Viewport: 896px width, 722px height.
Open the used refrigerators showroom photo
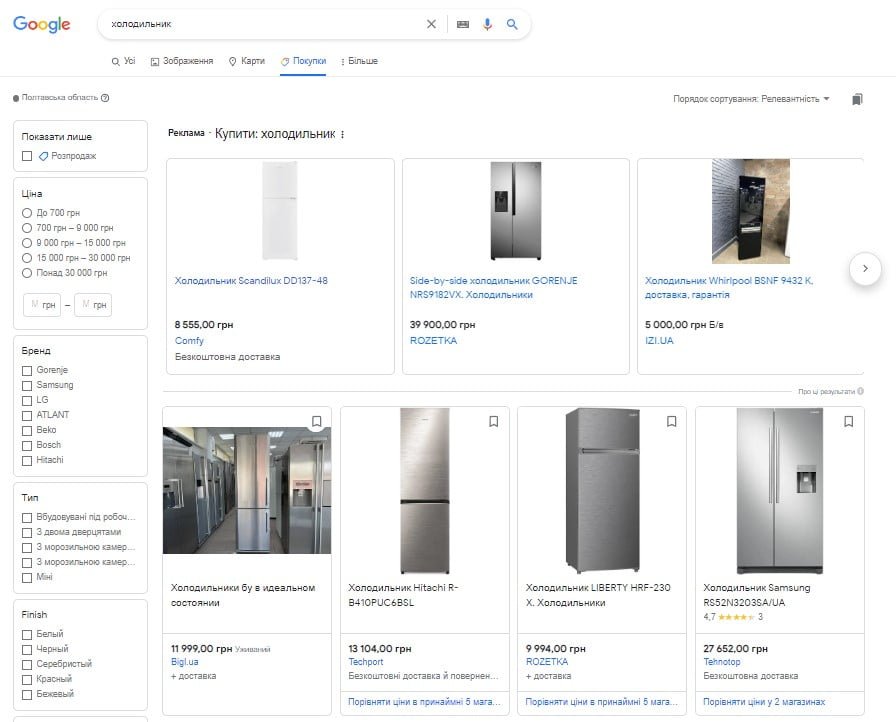point(247,490)
